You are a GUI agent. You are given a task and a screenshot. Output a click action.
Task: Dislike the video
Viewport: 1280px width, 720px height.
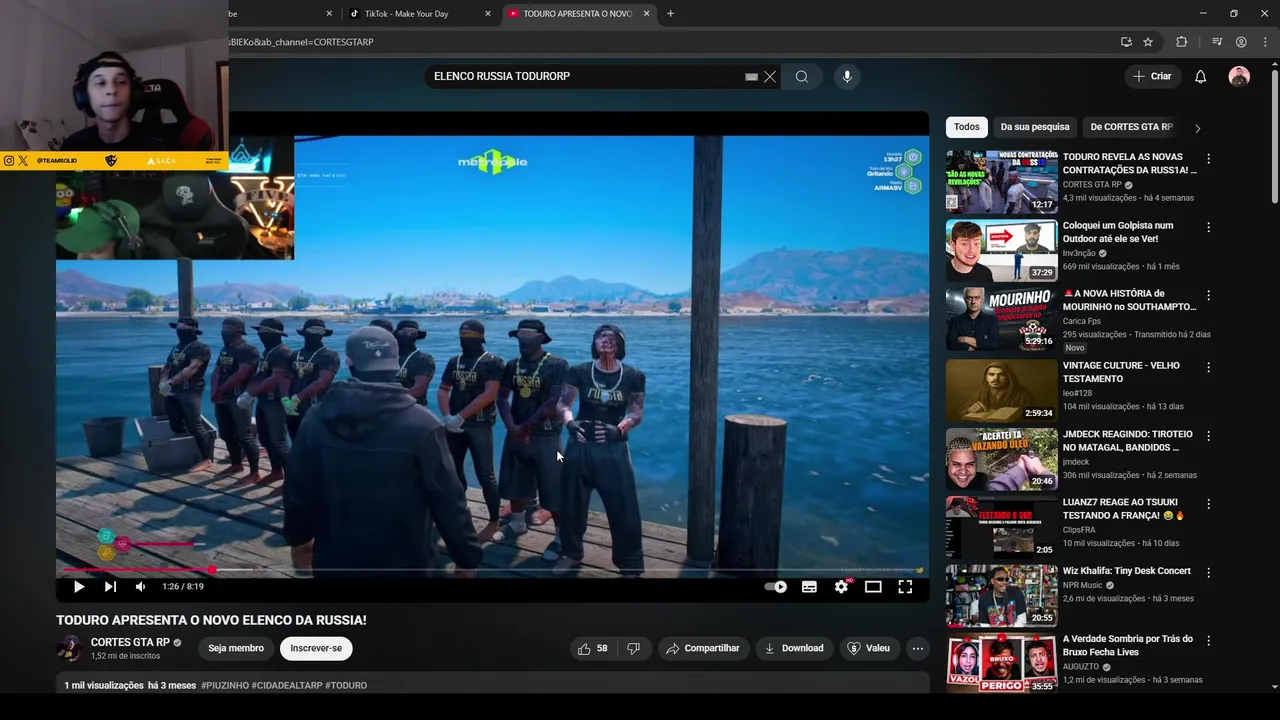point(634,648)
